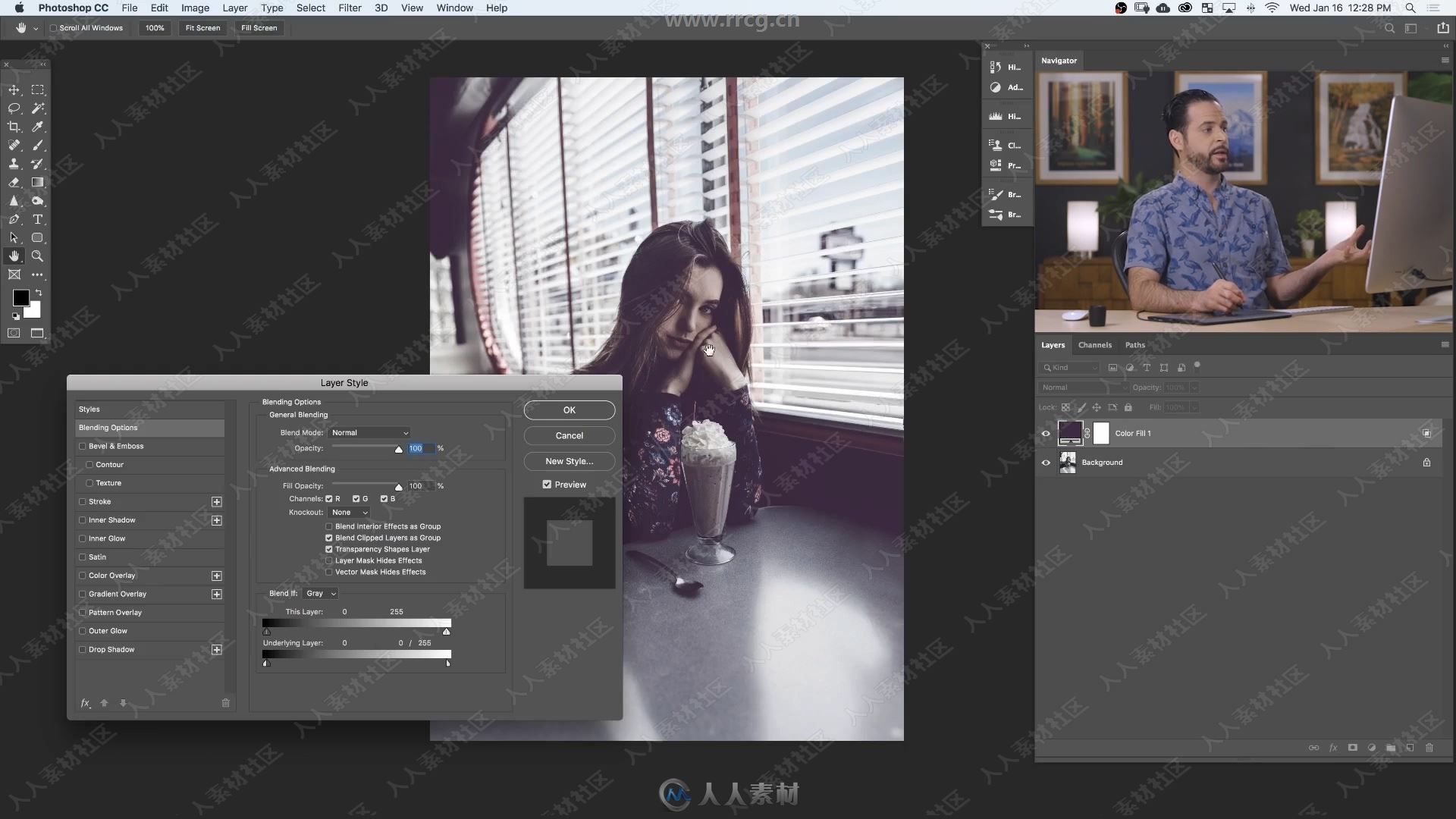The width and height of the screenshot is (1456, 819).
Task: Click New Style button
Action: [x=568, y=460]
